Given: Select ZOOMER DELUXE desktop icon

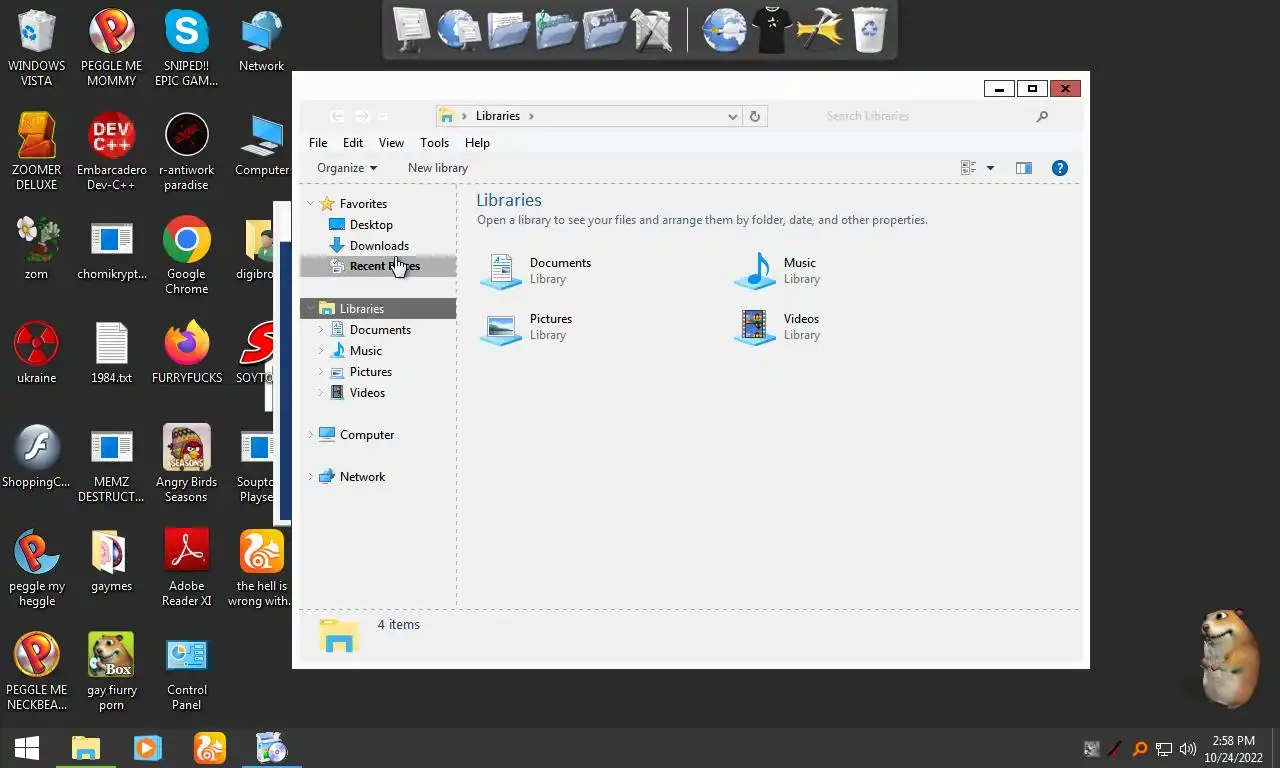Looking at the screenshot, I should click(37, 152).
